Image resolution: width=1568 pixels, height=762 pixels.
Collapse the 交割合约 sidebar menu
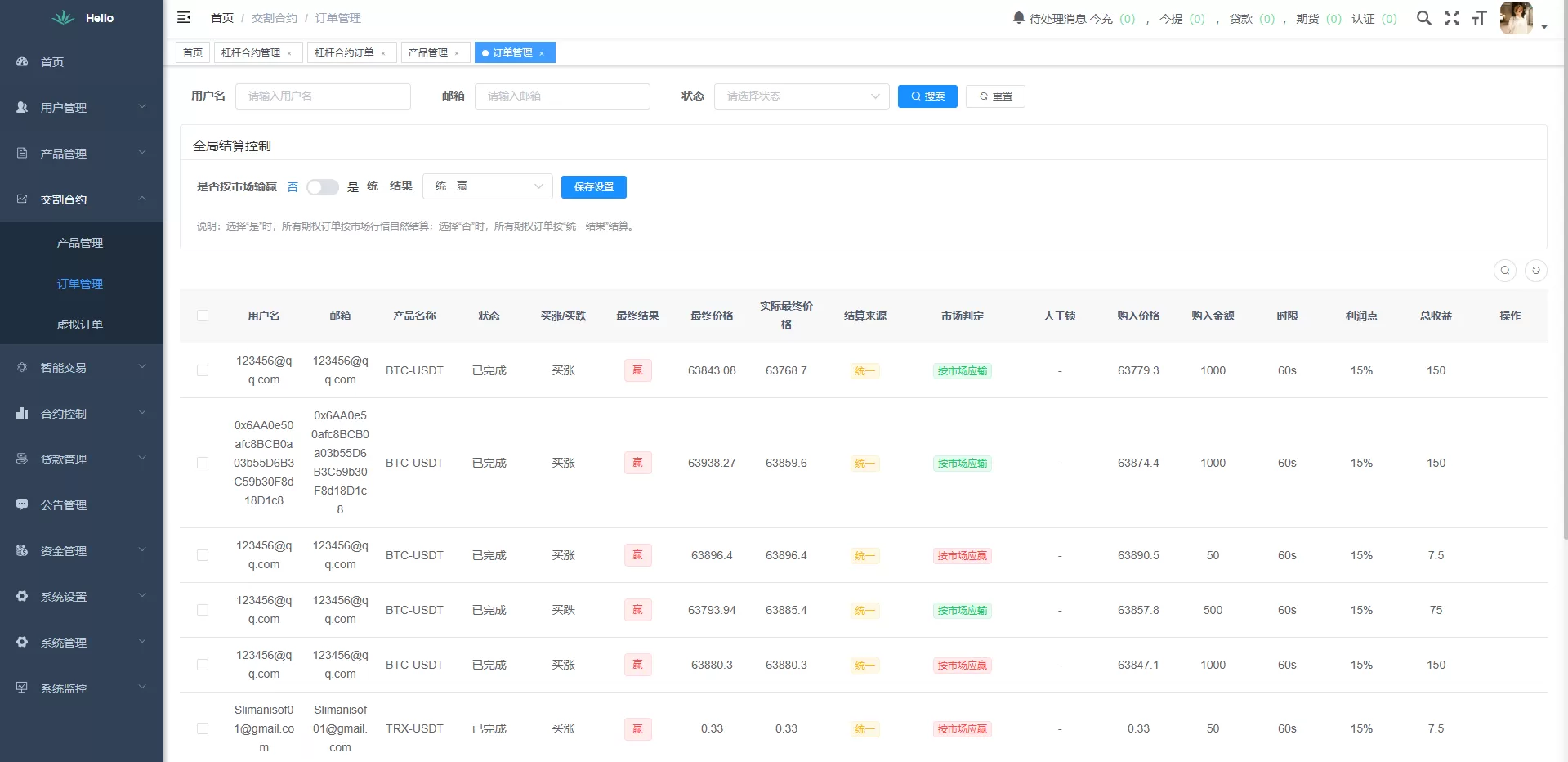tap(82, 199)
